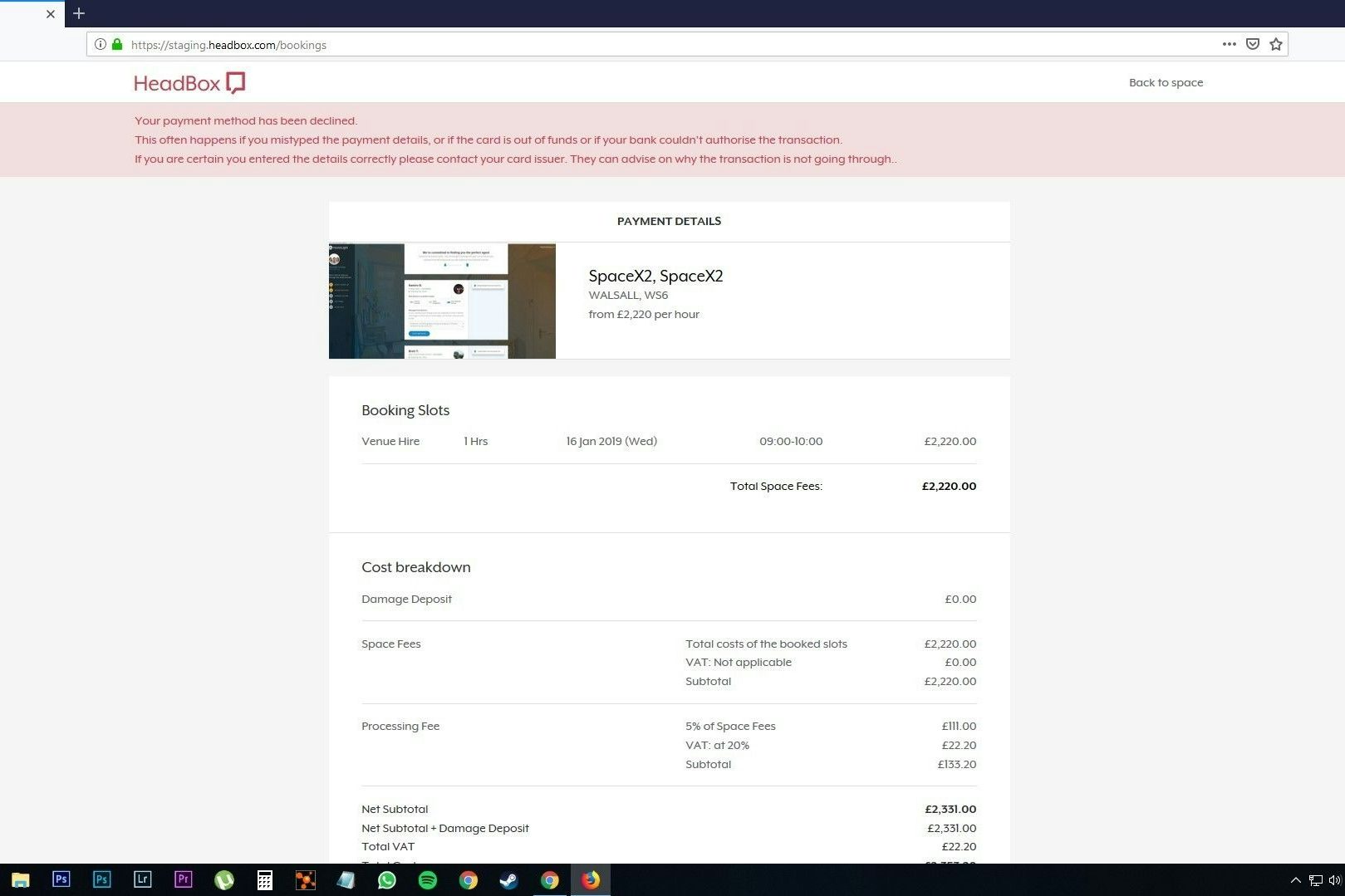This screenshot has height=896, width=1345.
Task: Expand the hidden system tray icons
Action: tap(1295, 880)
